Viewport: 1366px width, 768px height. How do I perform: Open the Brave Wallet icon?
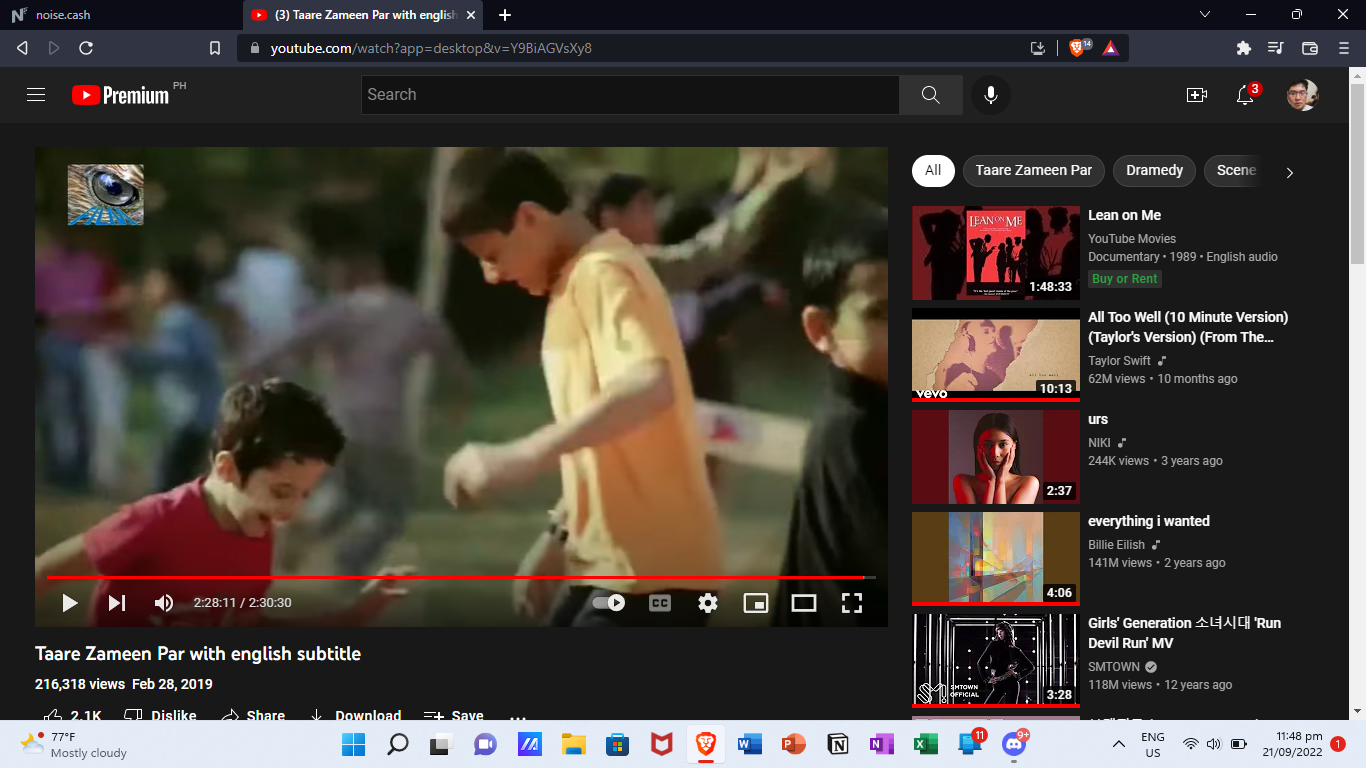point(1310,48)
